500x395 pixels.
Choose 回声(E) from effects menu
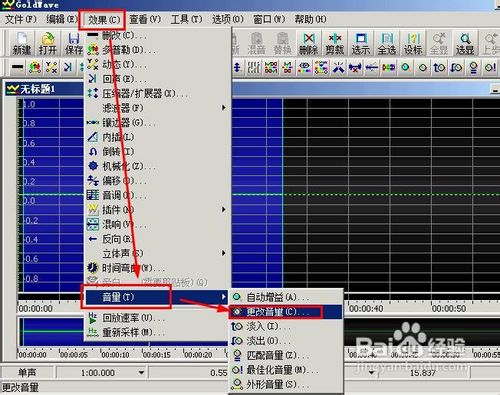tap(157, 79)
